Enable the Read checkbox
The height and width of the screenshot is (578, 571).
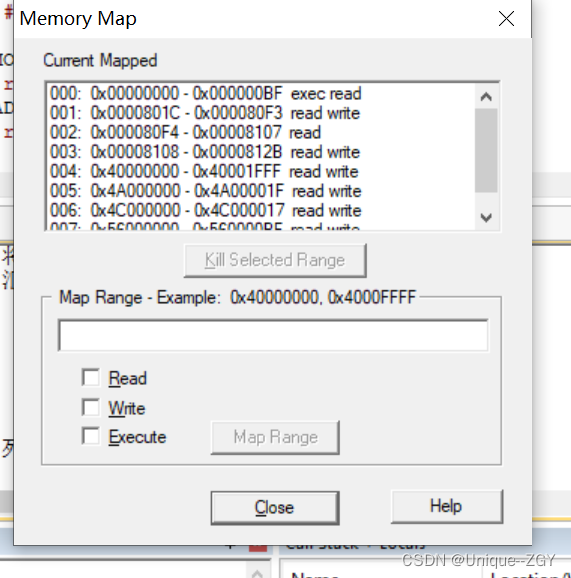click(91, 378)
